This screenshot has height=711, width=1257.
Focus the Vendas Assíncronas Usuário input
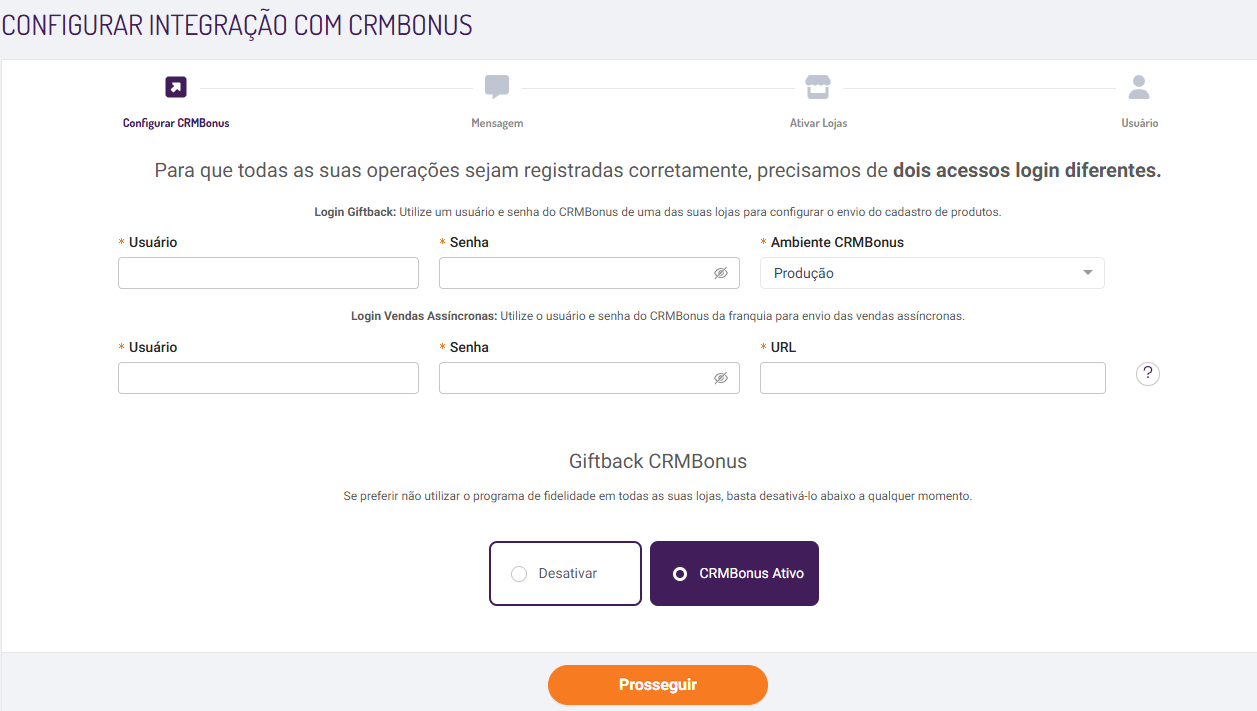(268, 378)
